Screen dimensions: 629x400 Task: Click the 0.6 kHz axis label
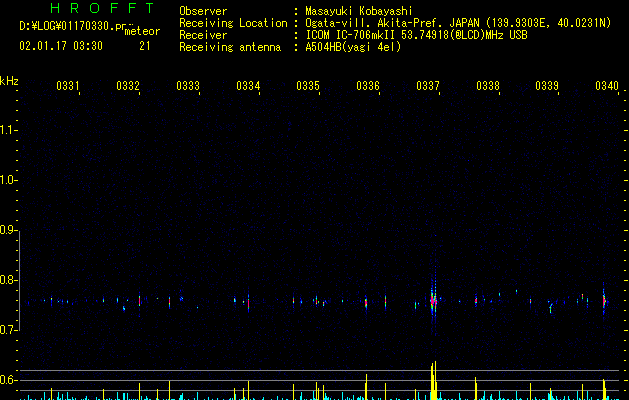point(9,380)
